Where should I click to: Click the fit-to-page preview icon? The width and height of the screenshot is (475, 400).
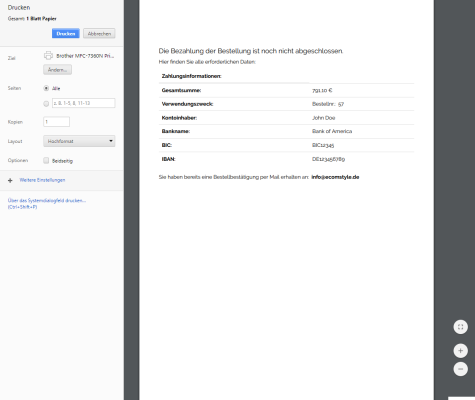tap(461, 327)
